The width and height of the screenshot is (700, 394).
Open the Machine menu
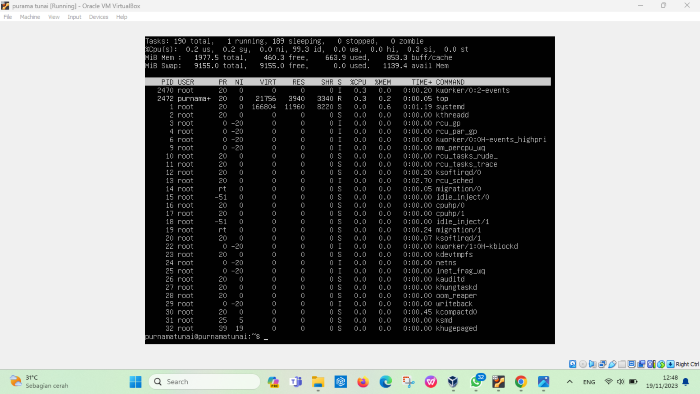(30, 17)
